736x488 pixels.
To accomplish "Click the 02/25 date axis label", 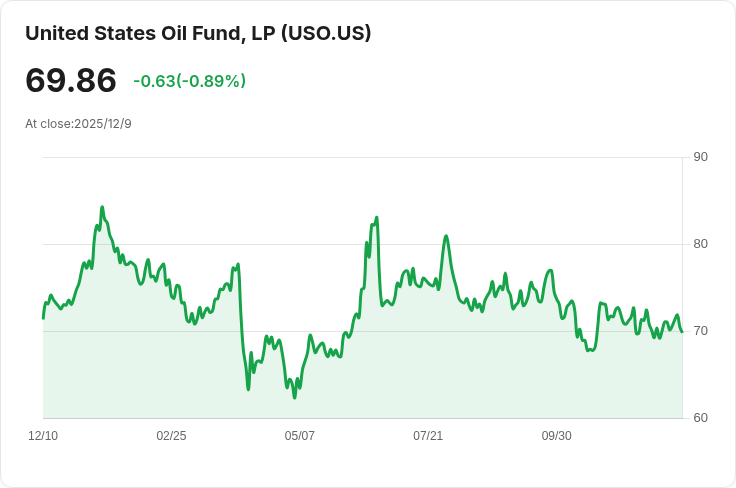I will coord(171,436).
